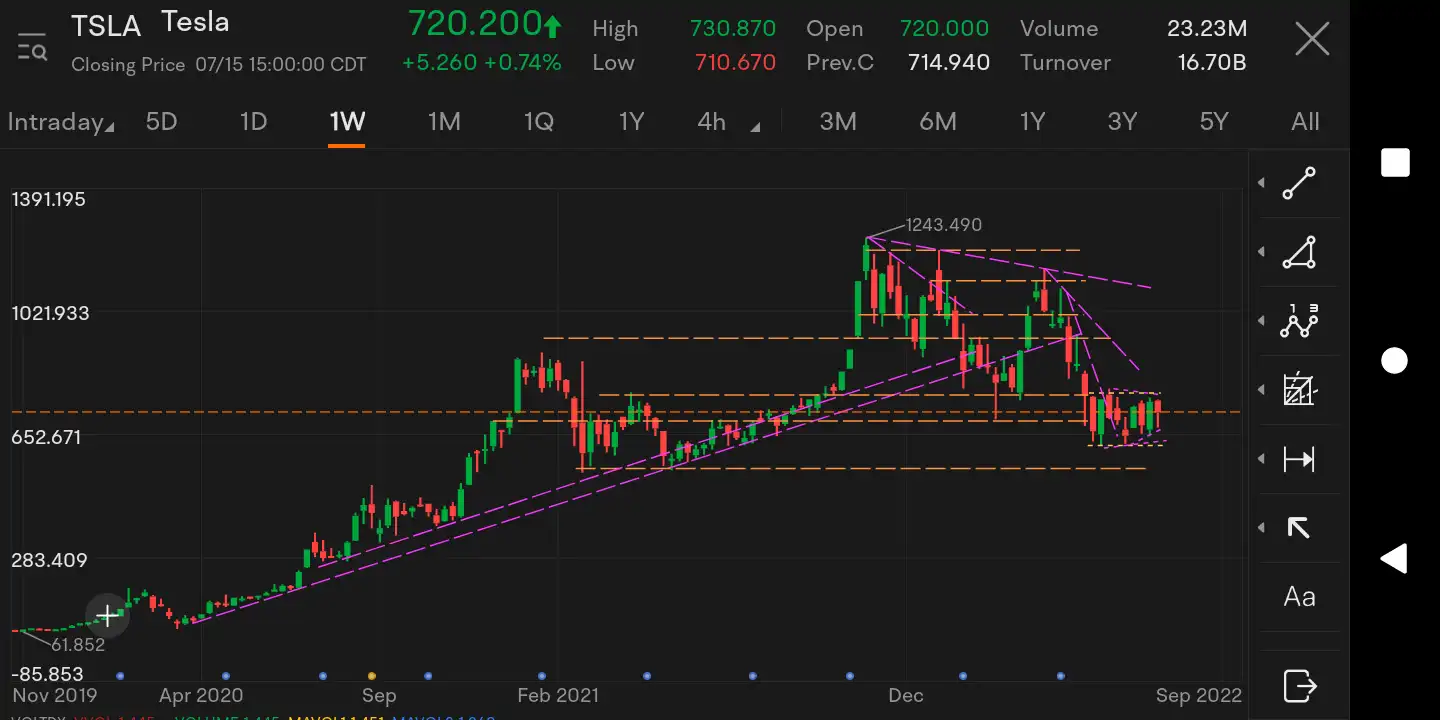Image resolution: width=1440 pixels, height=720 pixels.
Task: Expand options for the wave pattern tool
Action: [x=1261, y=321]
